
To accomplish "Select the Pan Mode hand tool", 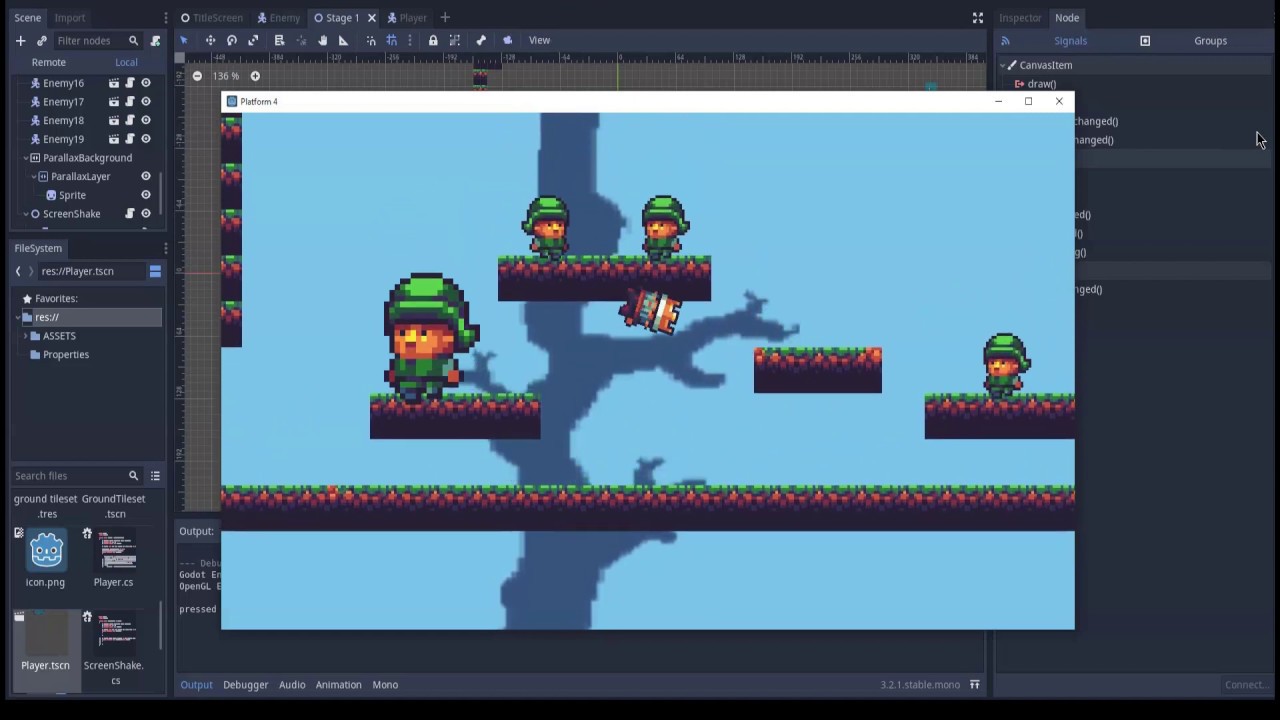I will (x=322, y=40).
